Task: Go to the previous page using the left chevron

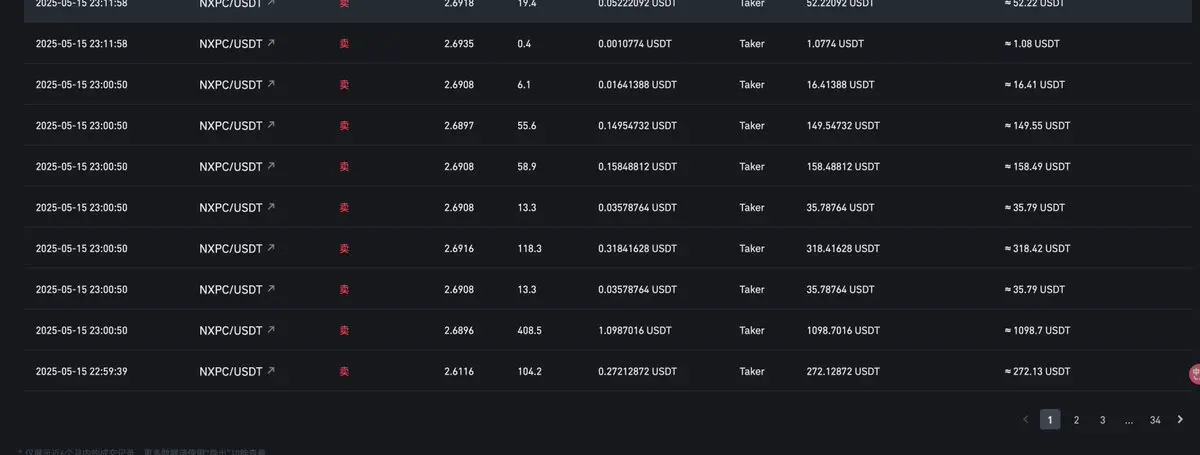Action: (1025, 420)
